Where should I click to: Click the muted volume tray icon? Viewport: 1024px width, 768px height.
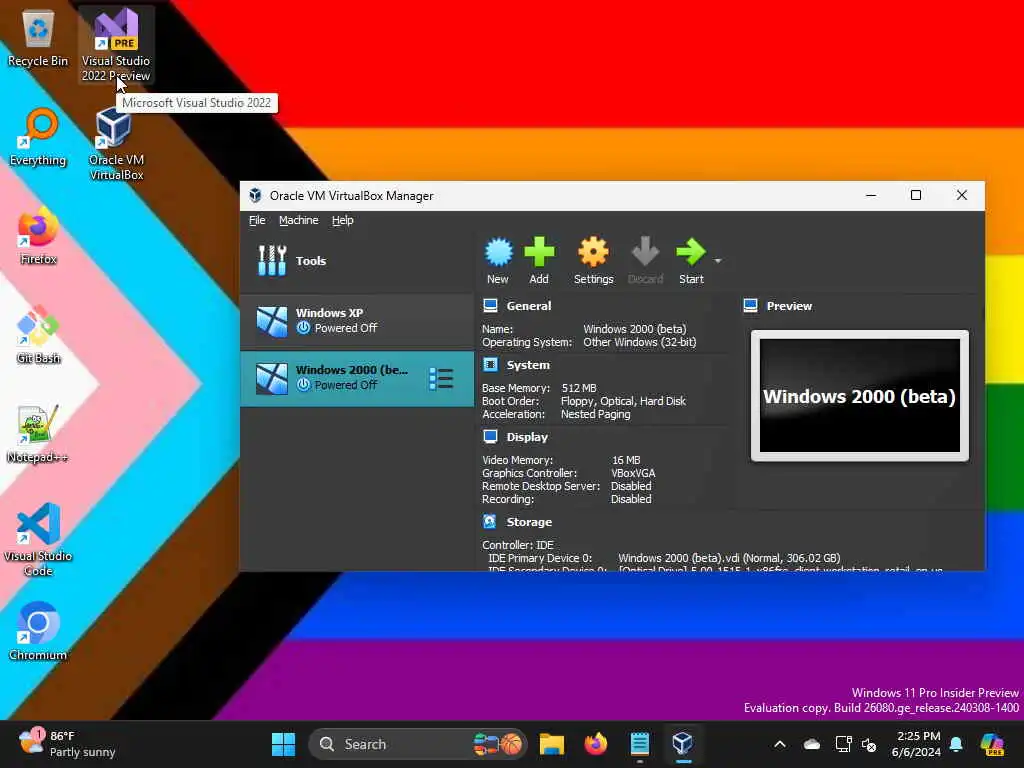[x=869, y=744]
